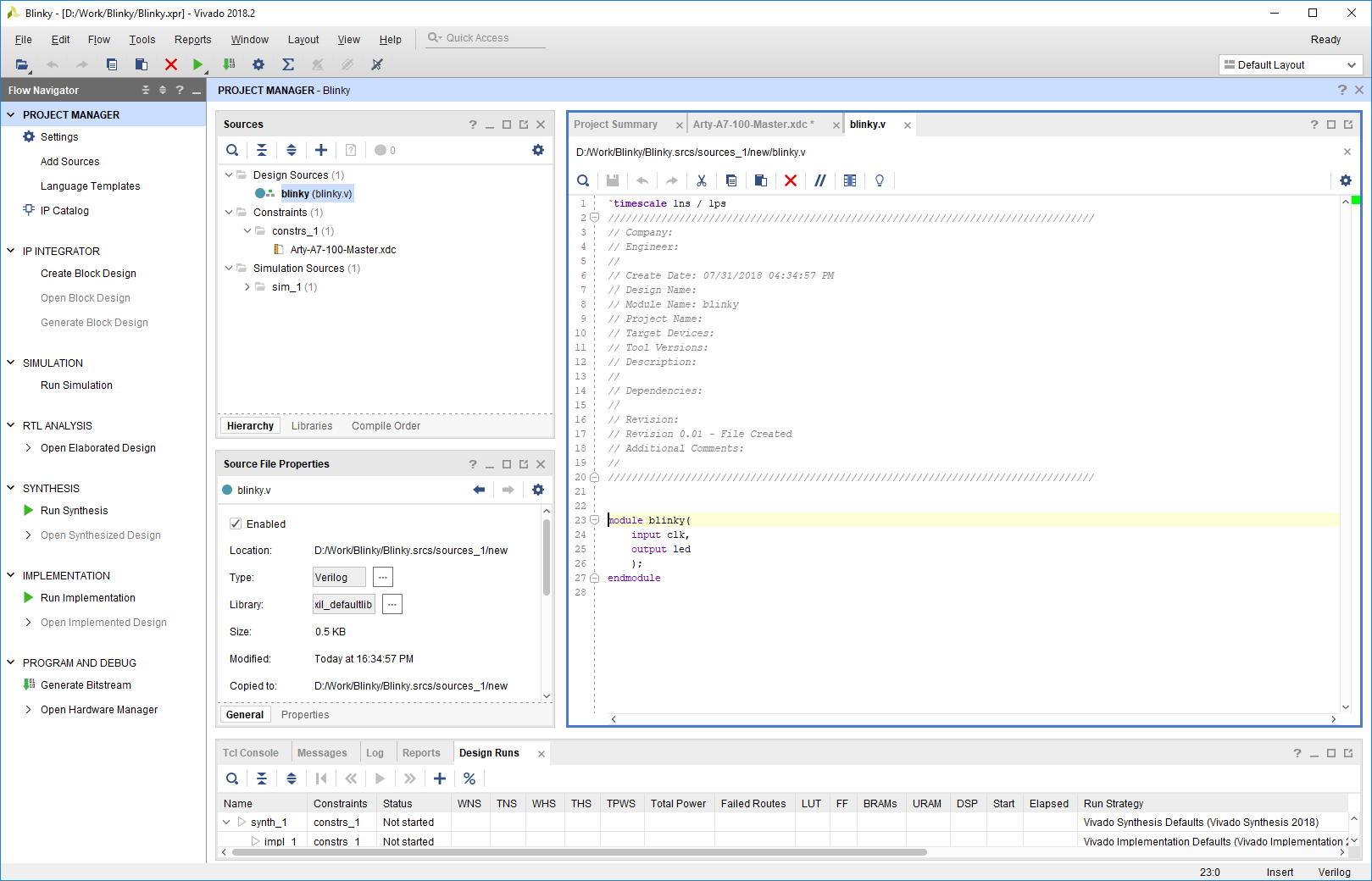Click Generate Bitstream in Flow Navigator
Image resolution: width=1372 pixels, height=881 pixels.
[86, 685]
